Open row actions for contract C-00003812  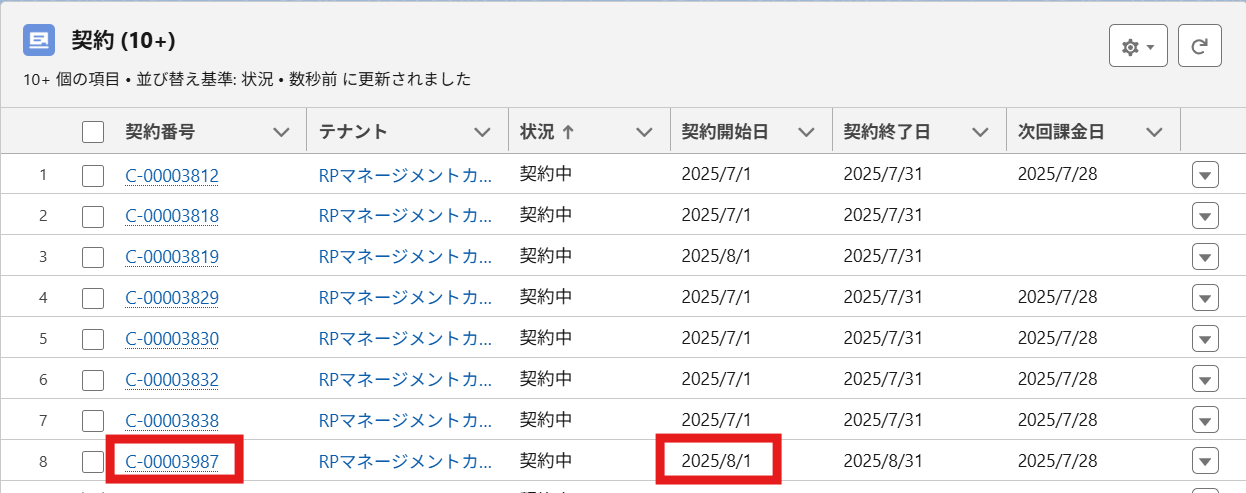click(1205, 175)
